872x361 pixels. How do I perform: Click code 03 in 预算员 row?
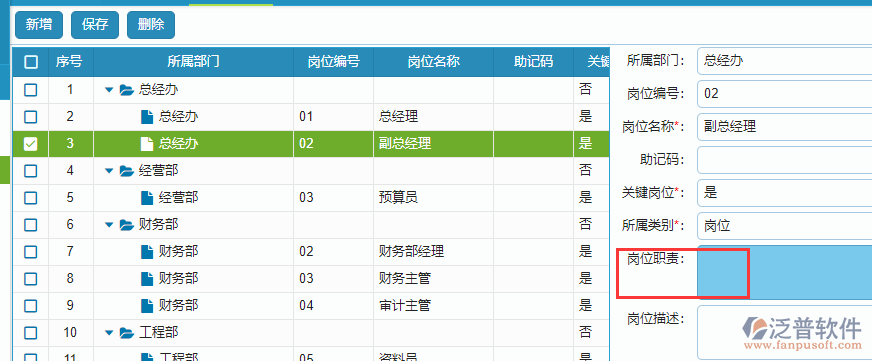pos(306,197)
